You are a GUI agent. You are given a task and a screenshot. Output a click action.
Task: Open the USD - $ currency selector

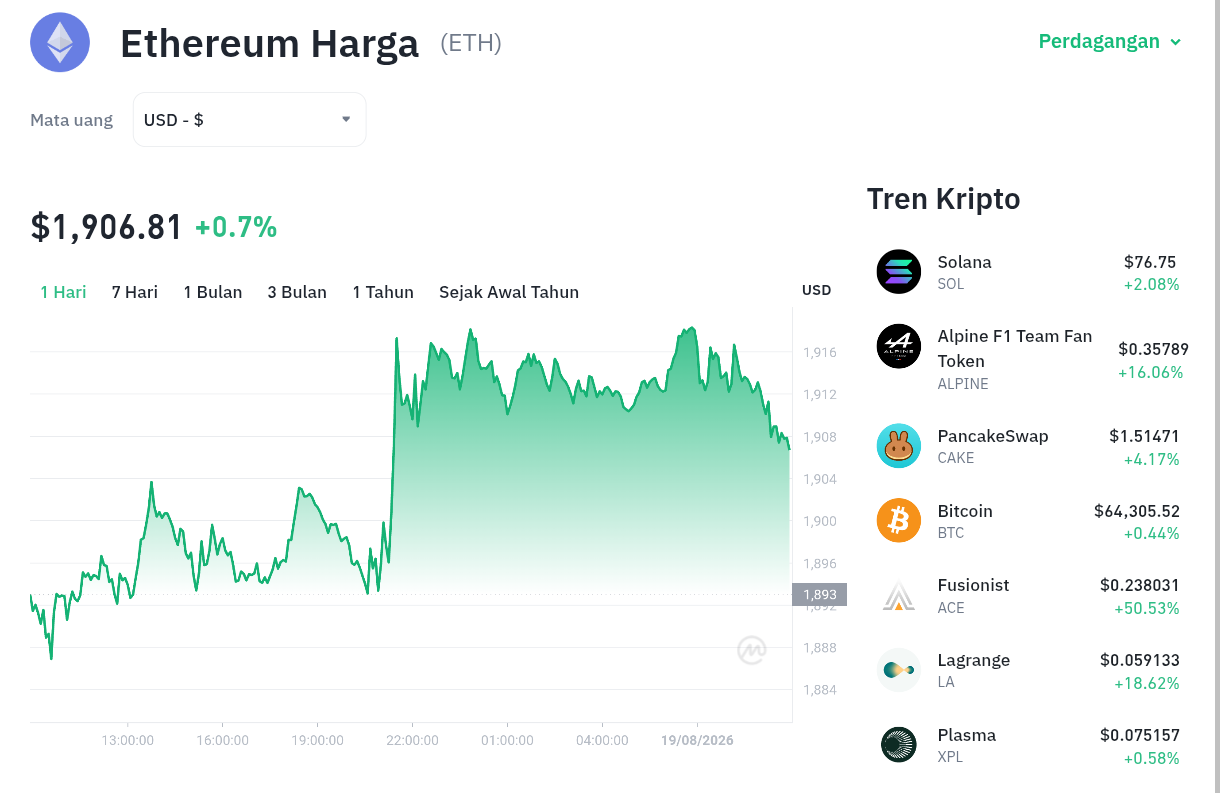[250, 120]
